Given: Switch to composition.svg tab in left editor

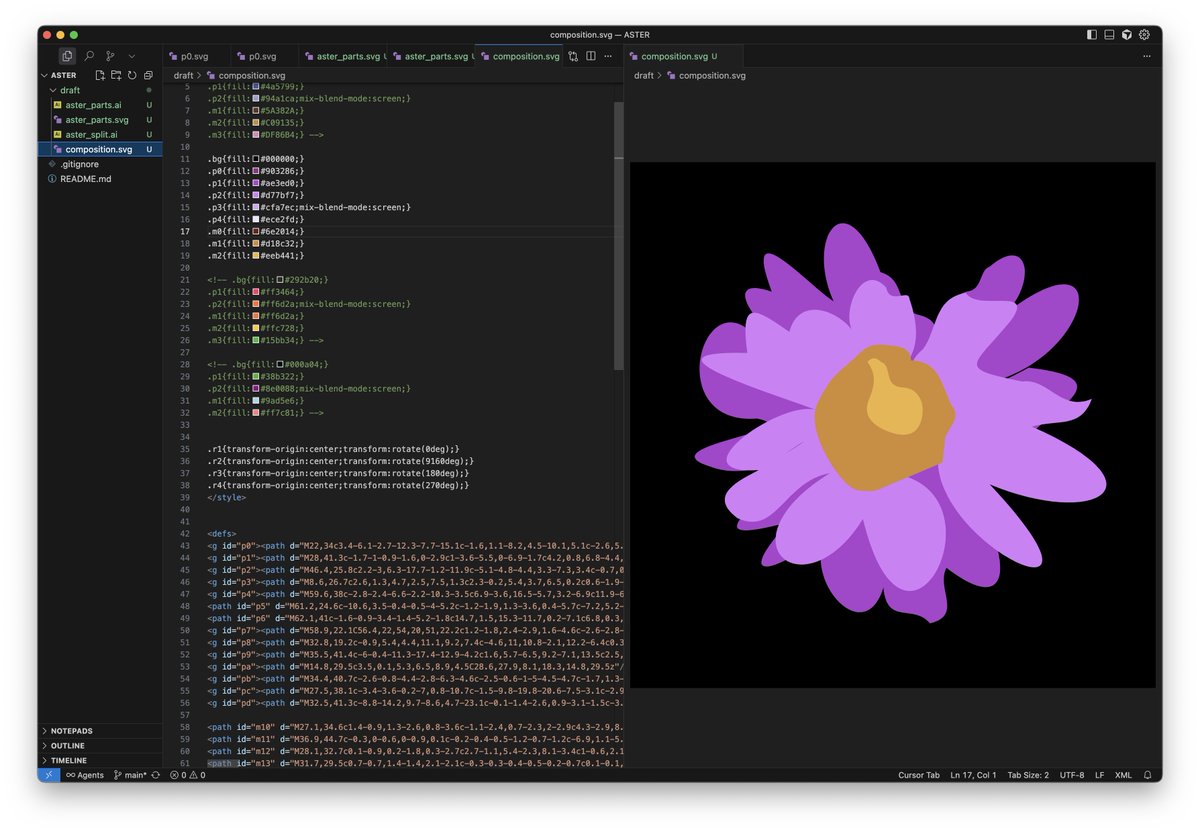Looking at the screenshot, I should click(519, 56).
